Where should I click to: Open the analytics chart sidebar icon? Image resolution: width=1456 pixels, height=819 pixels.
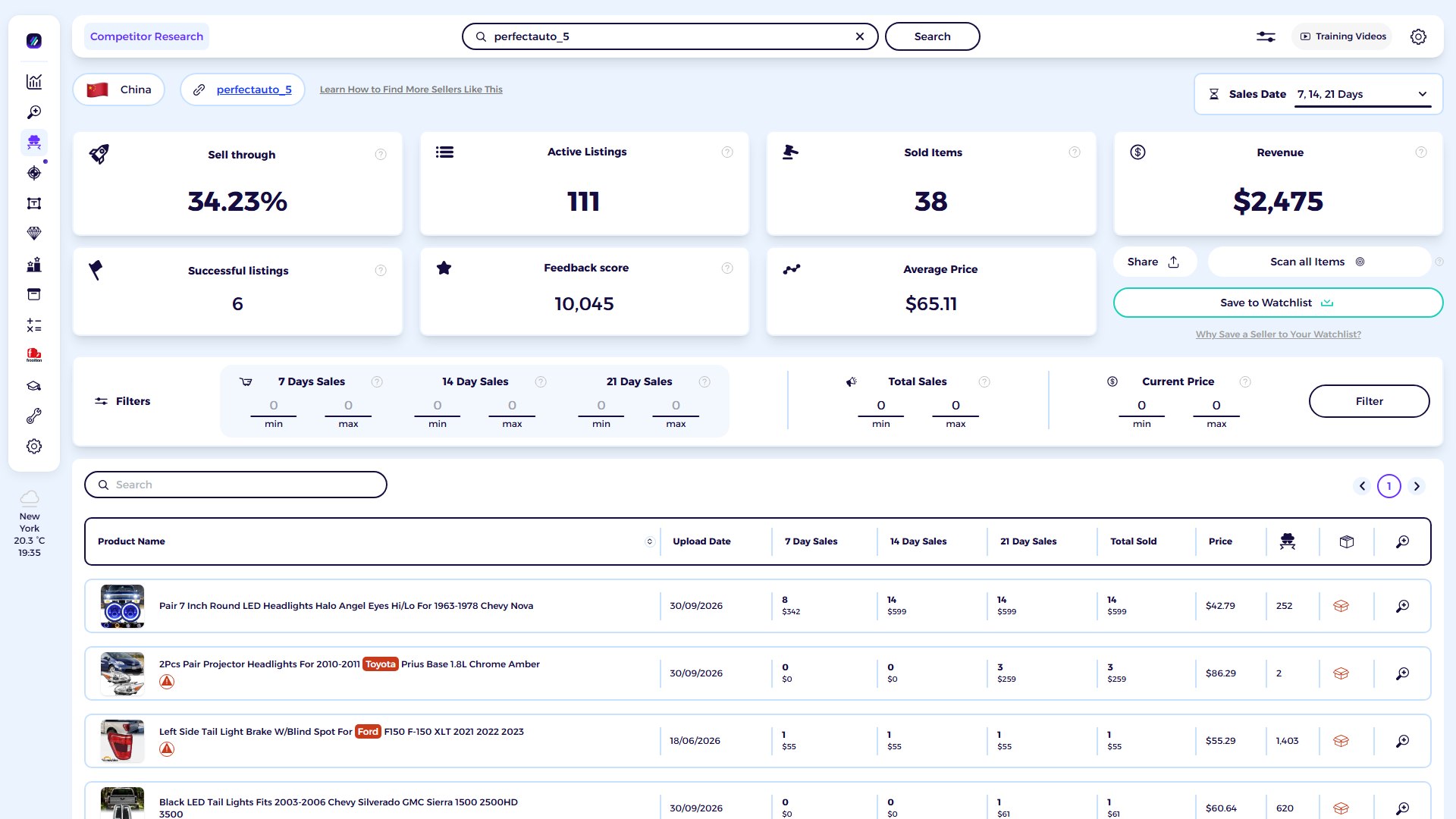(34, 82)
